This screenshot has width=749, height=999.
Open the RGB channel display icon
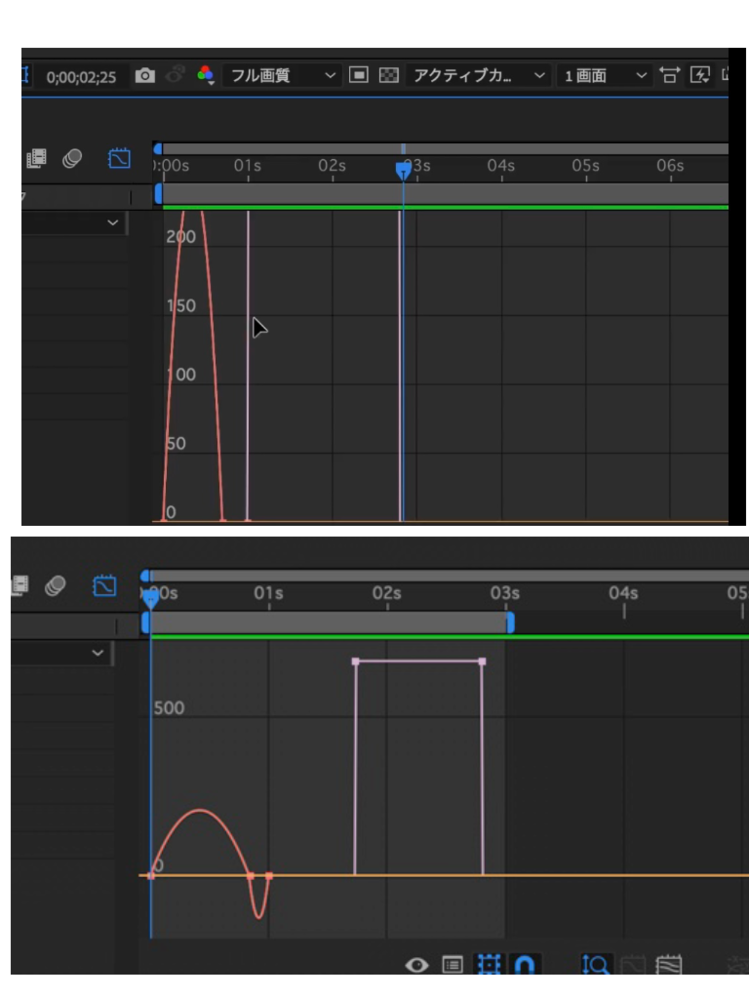click(205, 76)
